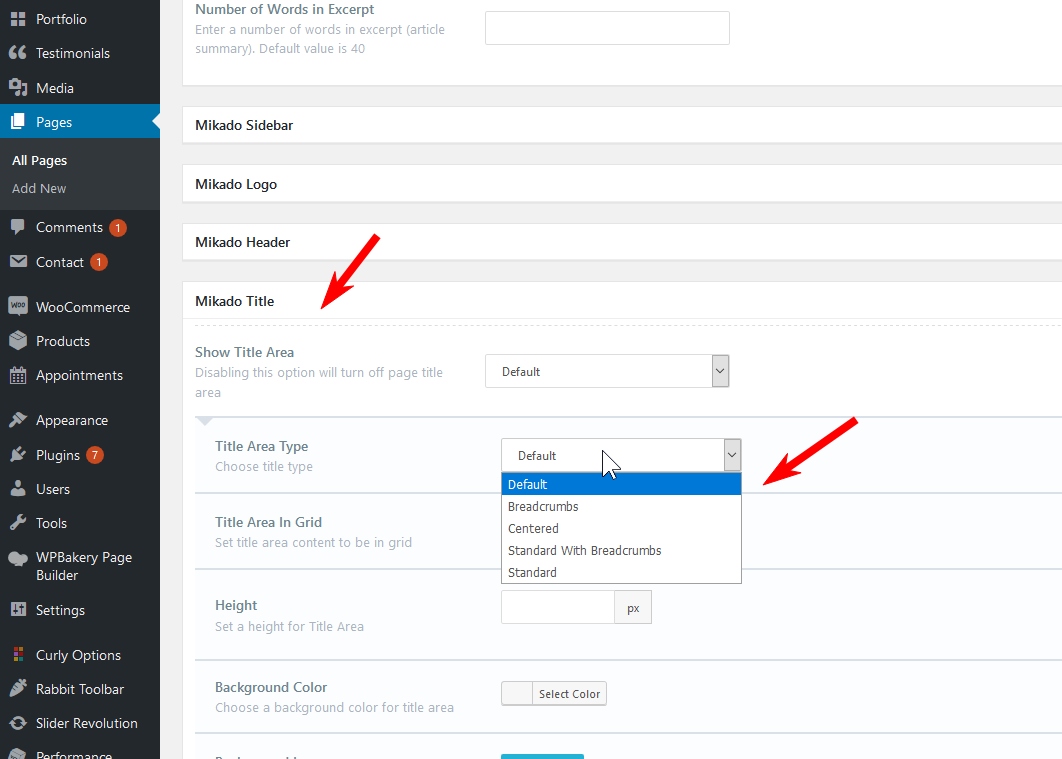The height and width of the screenshot is (759, 1062).
Task: Open the Rabbit Toolbar menu
Action: coord(80,689)
